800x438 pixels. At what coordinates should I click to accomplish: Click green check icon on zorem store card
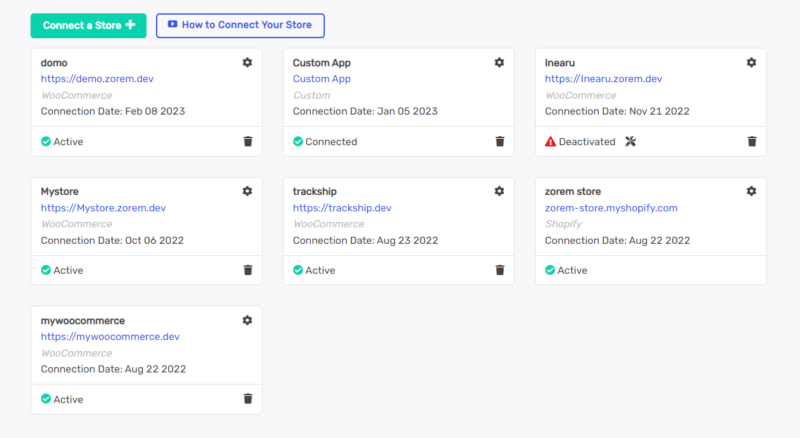coord(550,270)
